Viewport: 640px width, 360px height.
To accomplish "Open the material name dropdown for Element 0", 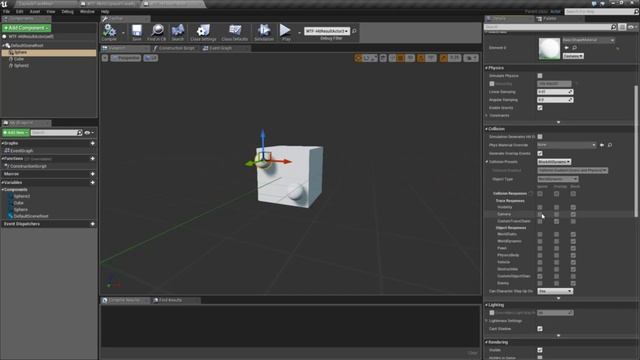I will click(589, 40).
